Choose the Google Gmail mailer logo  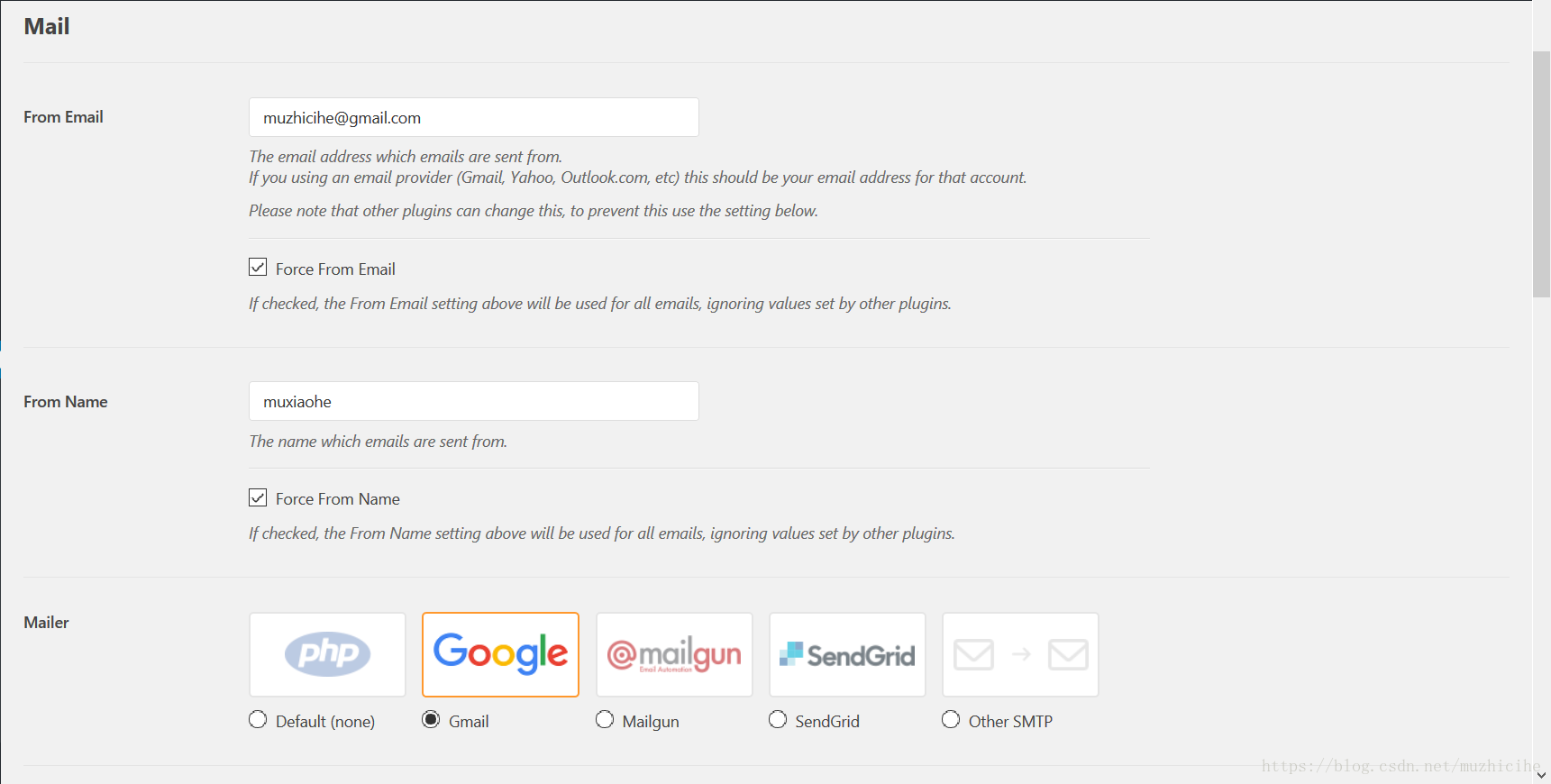[500, 654]
